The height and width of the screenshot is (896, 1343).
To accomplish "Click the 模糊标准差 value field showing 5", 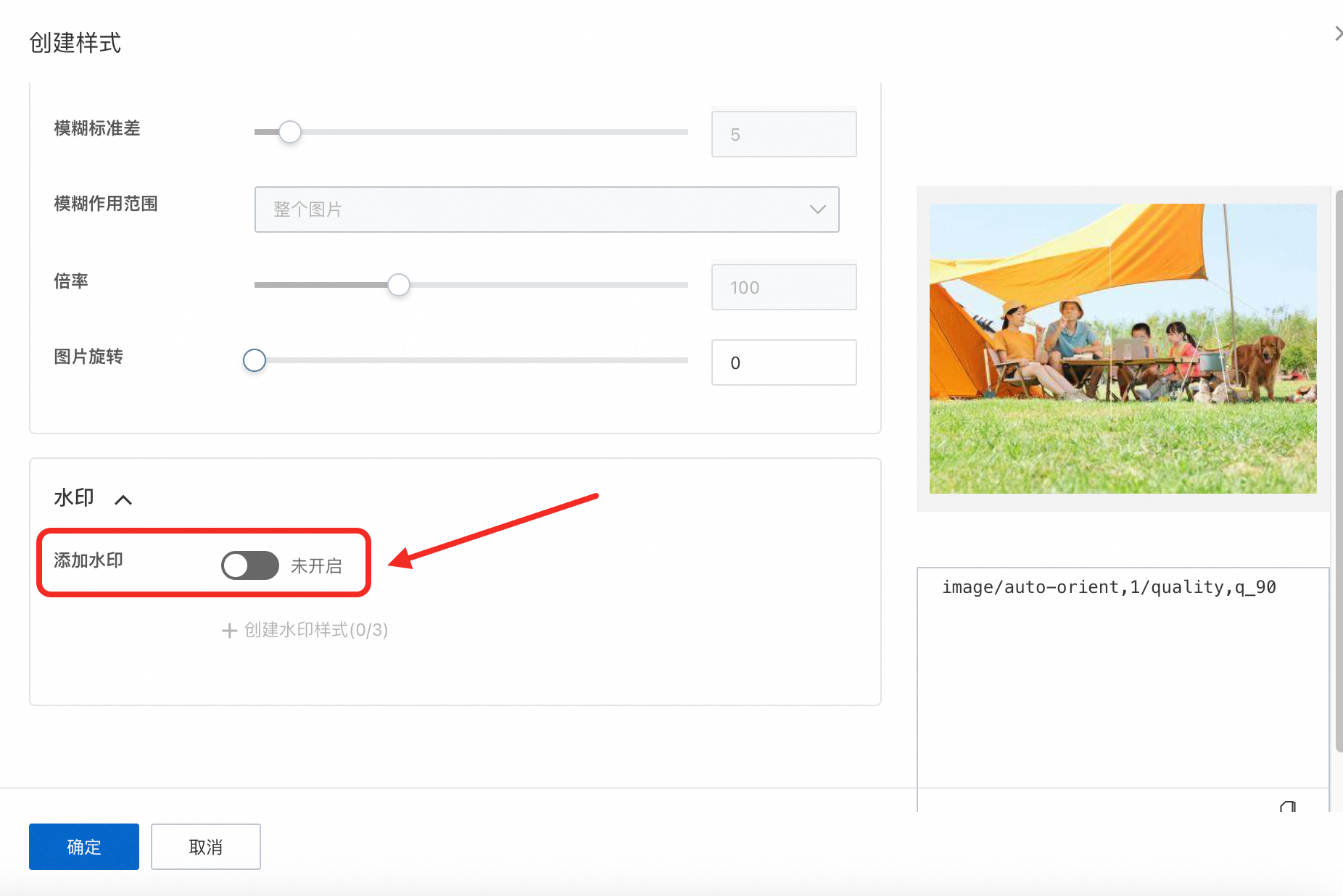I will pyautogui.click(x=784, y=134).
